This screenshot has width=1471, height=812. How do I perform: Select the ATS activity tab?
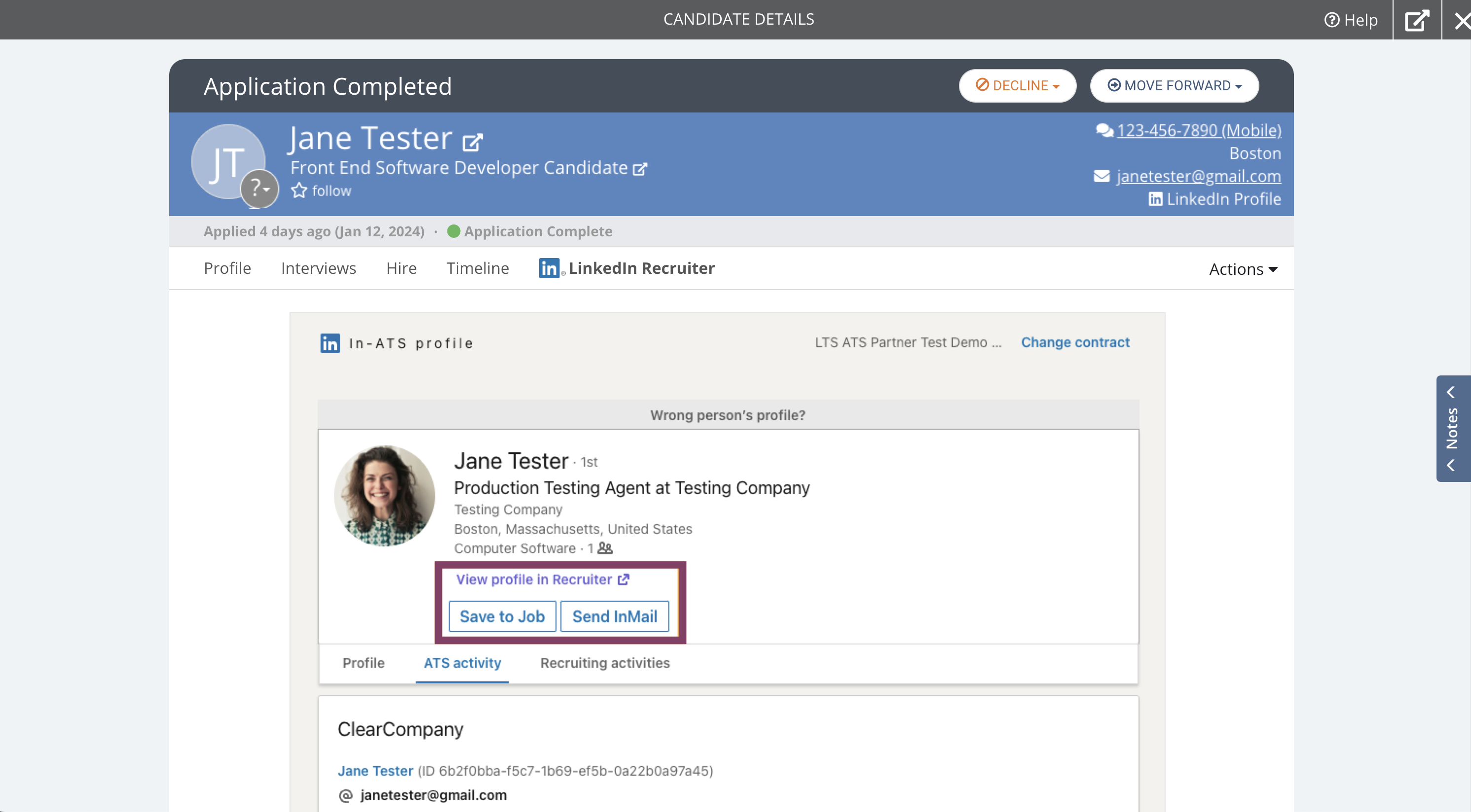pyautogui.click(x=463, y=663)
